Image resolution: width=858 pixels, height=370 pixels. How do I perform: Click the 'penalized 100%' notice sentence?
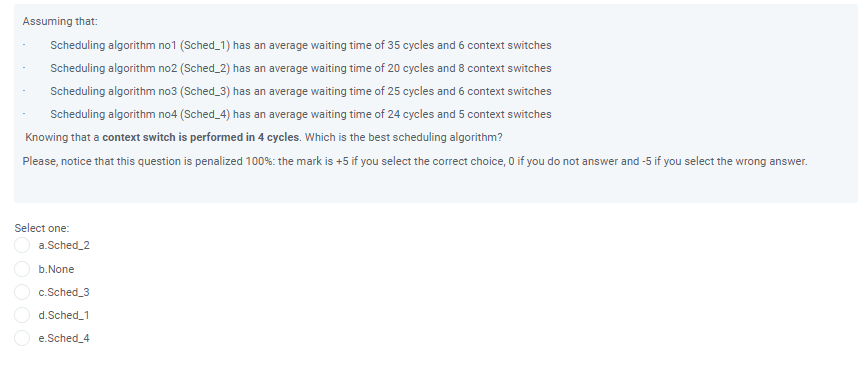pyautogui.click(x=415, y=161)
